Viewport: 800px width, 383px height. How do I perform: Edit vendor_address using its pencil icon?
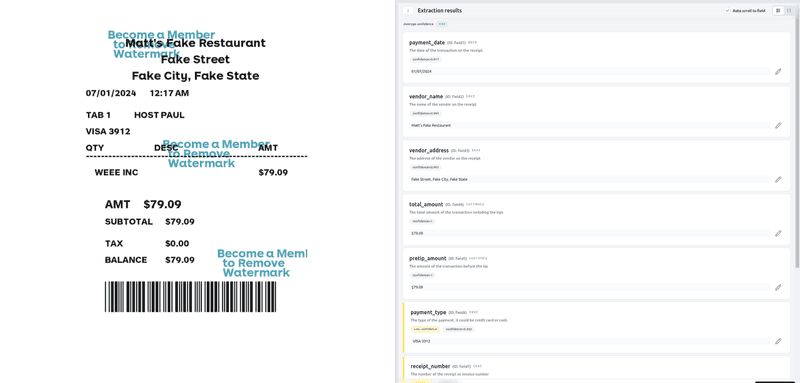tap(778, 180)
